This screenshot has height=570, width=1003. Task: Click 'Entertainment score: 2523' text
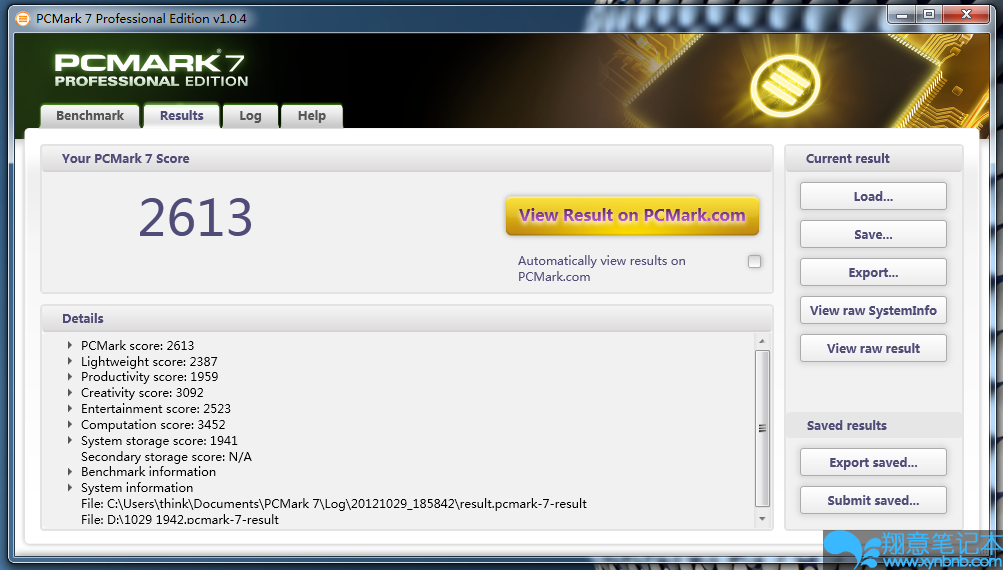pos(155,408)
